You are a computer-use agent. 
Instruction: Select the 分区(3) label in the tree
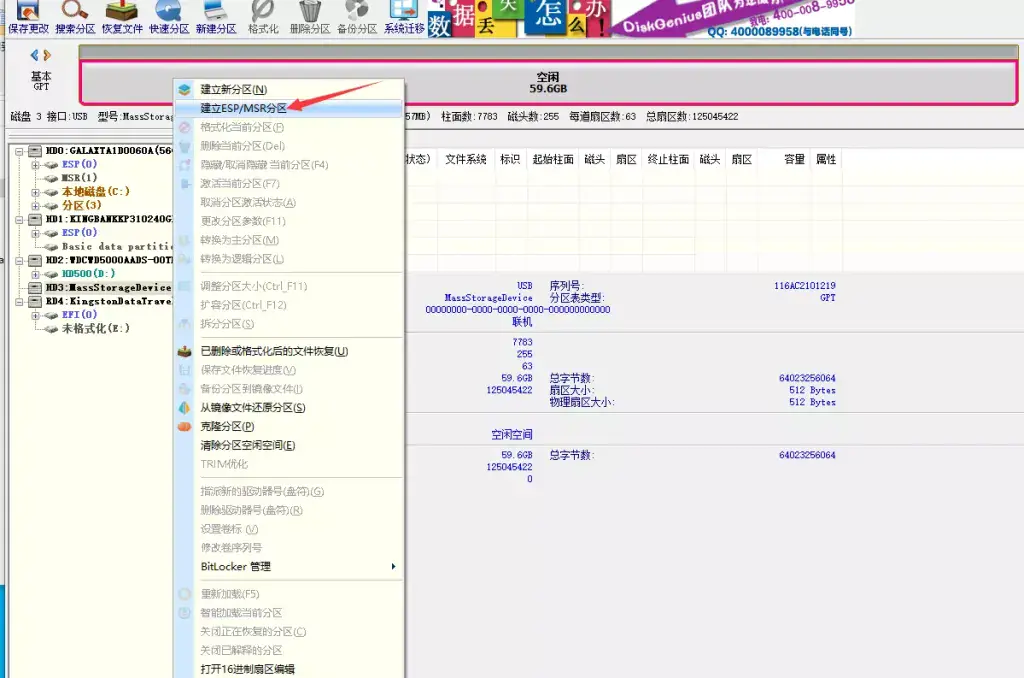pyautogui.click(x=82, y=206)
